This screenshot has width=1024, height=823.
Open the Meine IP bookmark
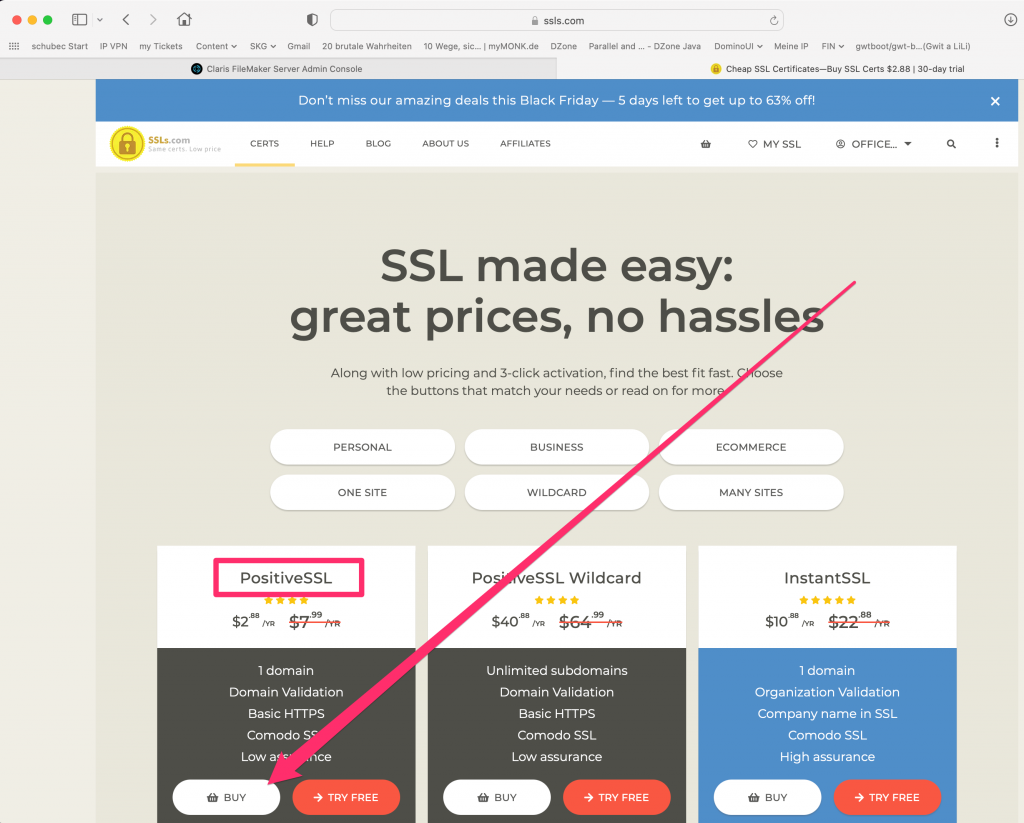[x=791, y=46]
